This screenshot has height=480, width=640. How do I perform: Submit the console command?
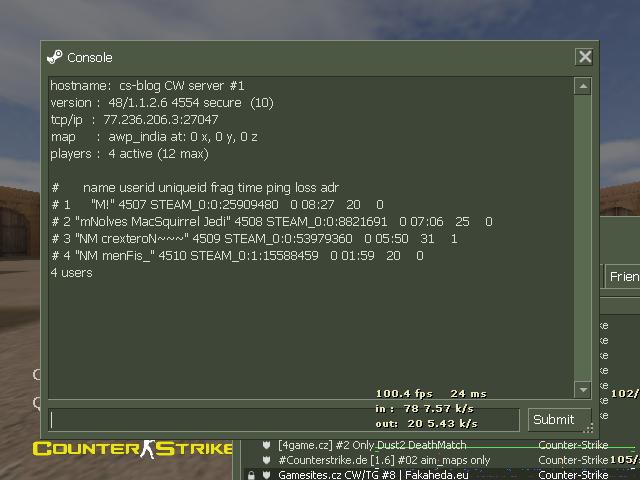pos(559,419)
